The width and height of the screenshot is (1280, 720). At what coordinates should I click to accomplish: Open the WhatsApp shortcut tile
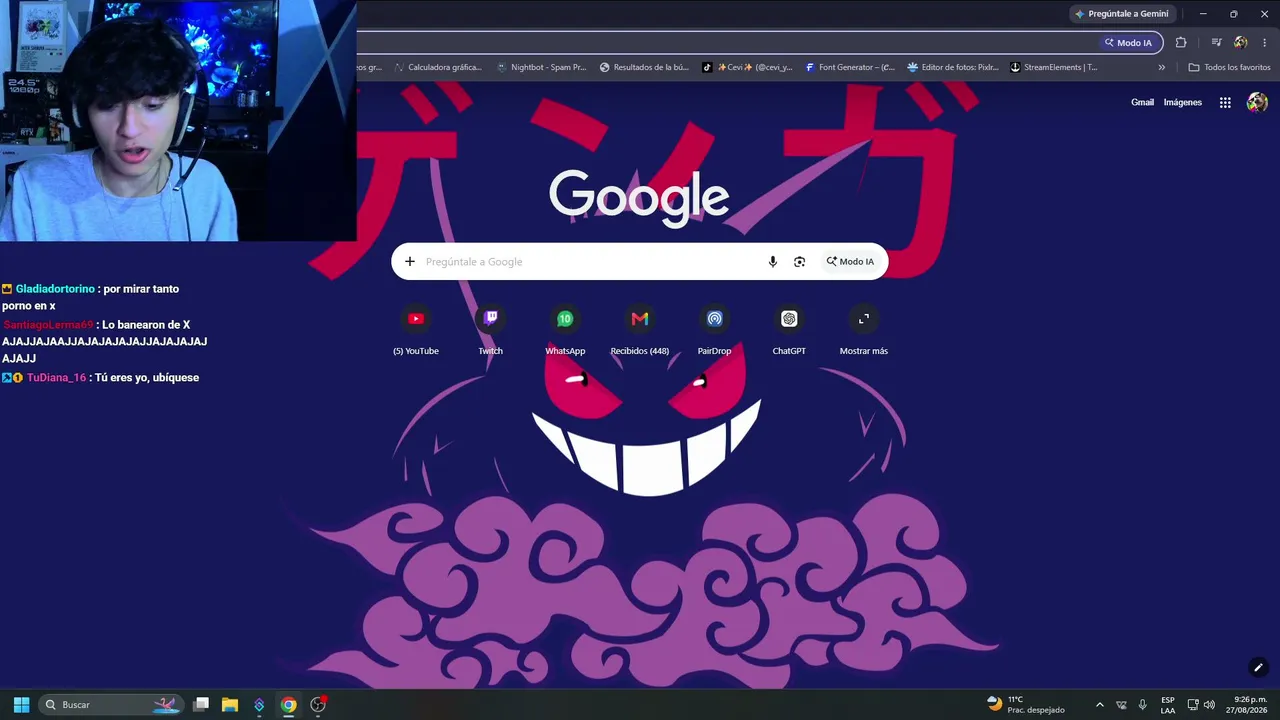pos(565,331)
